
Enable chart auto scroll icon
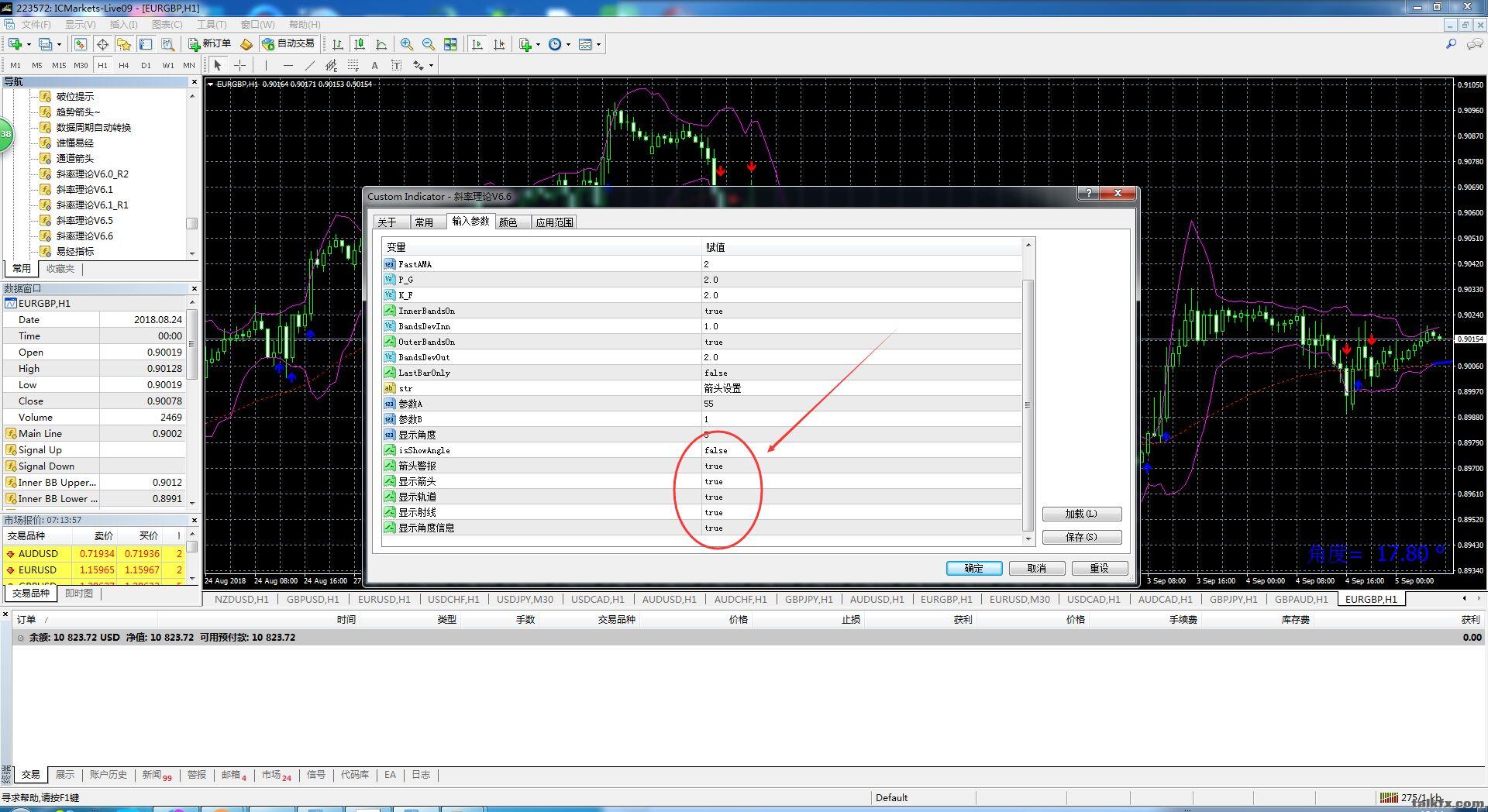477,44
